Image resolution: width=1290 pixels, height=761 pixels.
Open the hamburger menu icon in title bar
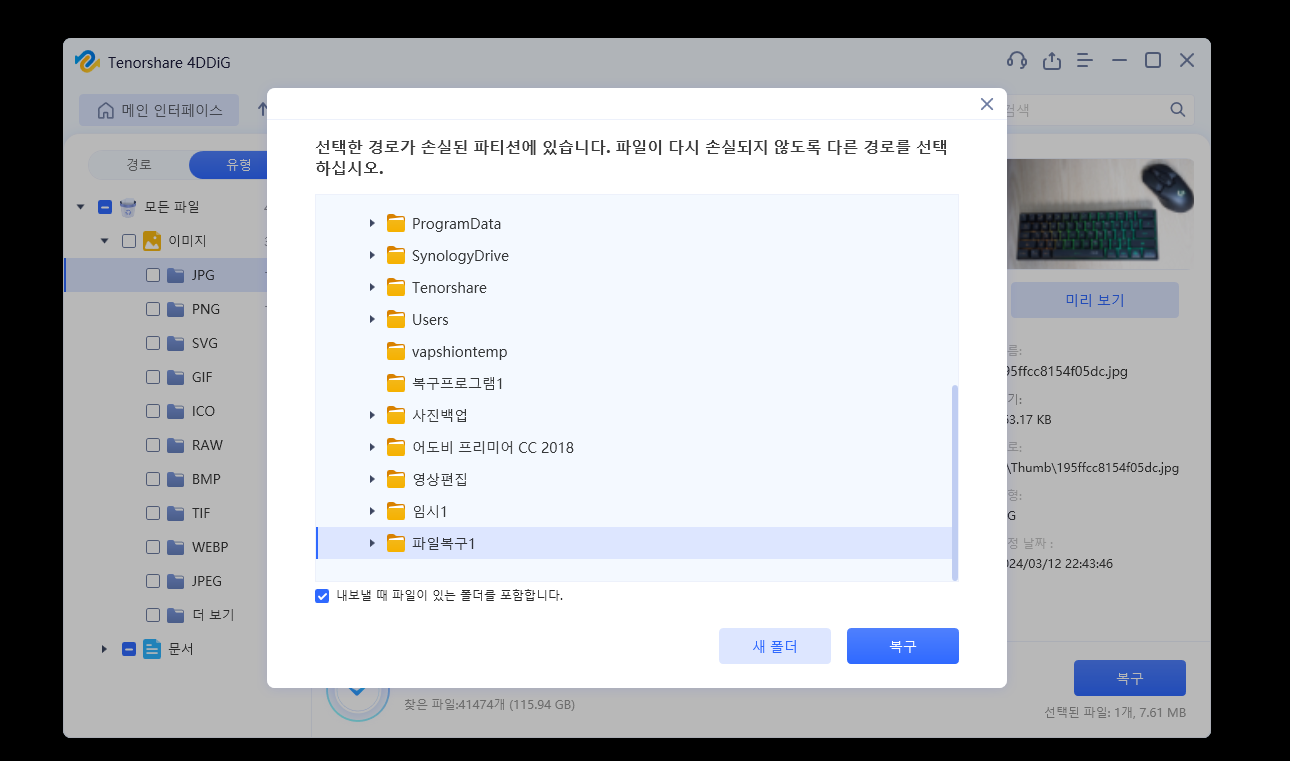[1085, 60]
